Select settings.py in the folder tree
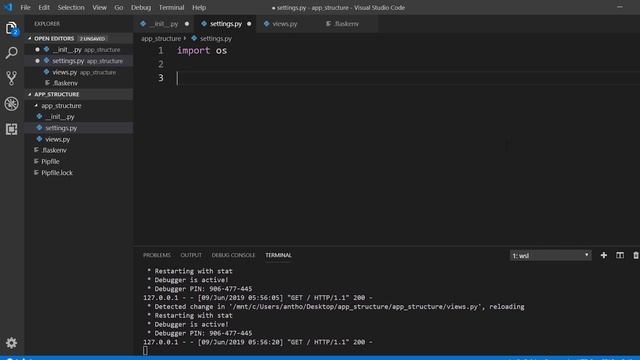This screenshot has height=360, width=640. tap(79, 128)
